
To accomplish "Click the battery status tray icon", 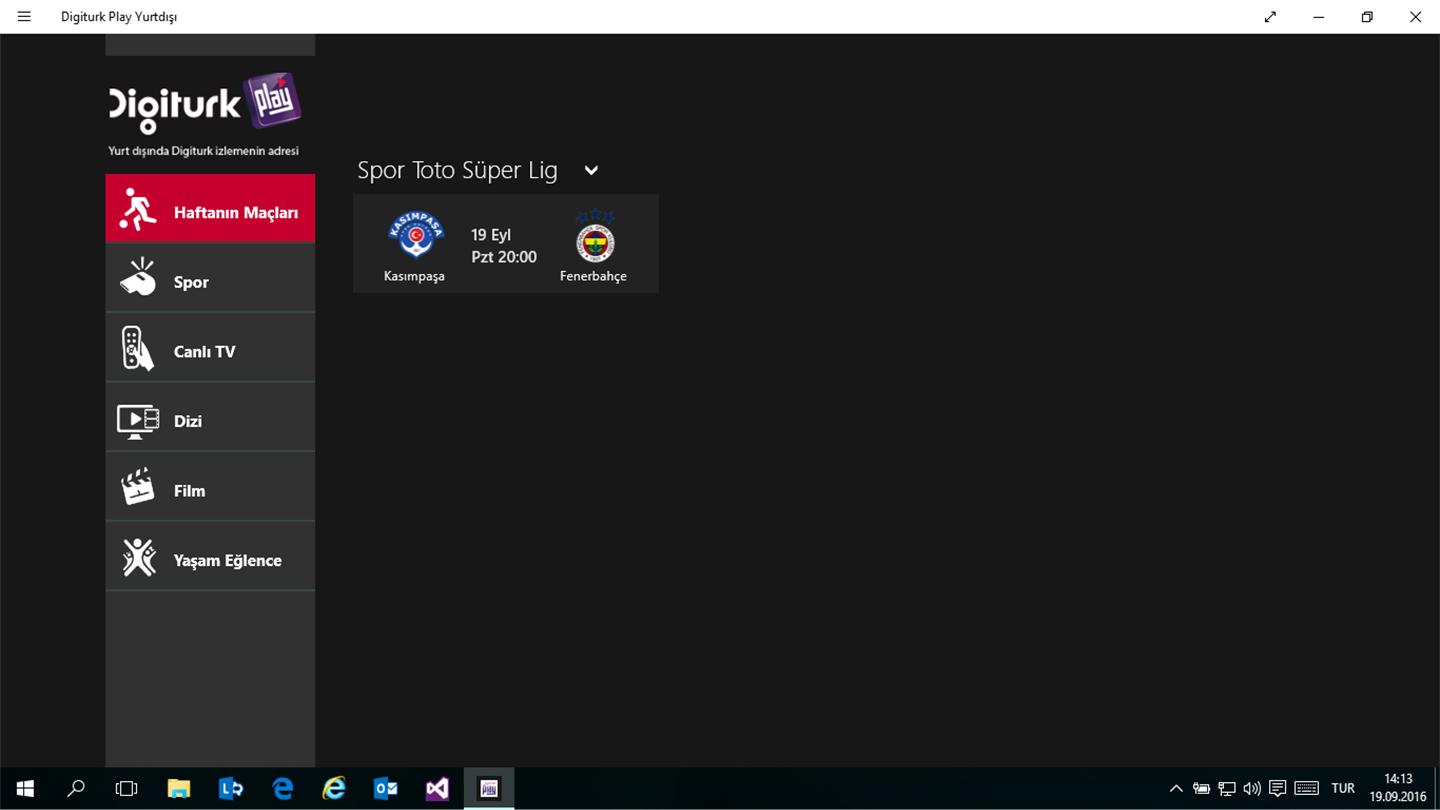I will [1201, 789].
